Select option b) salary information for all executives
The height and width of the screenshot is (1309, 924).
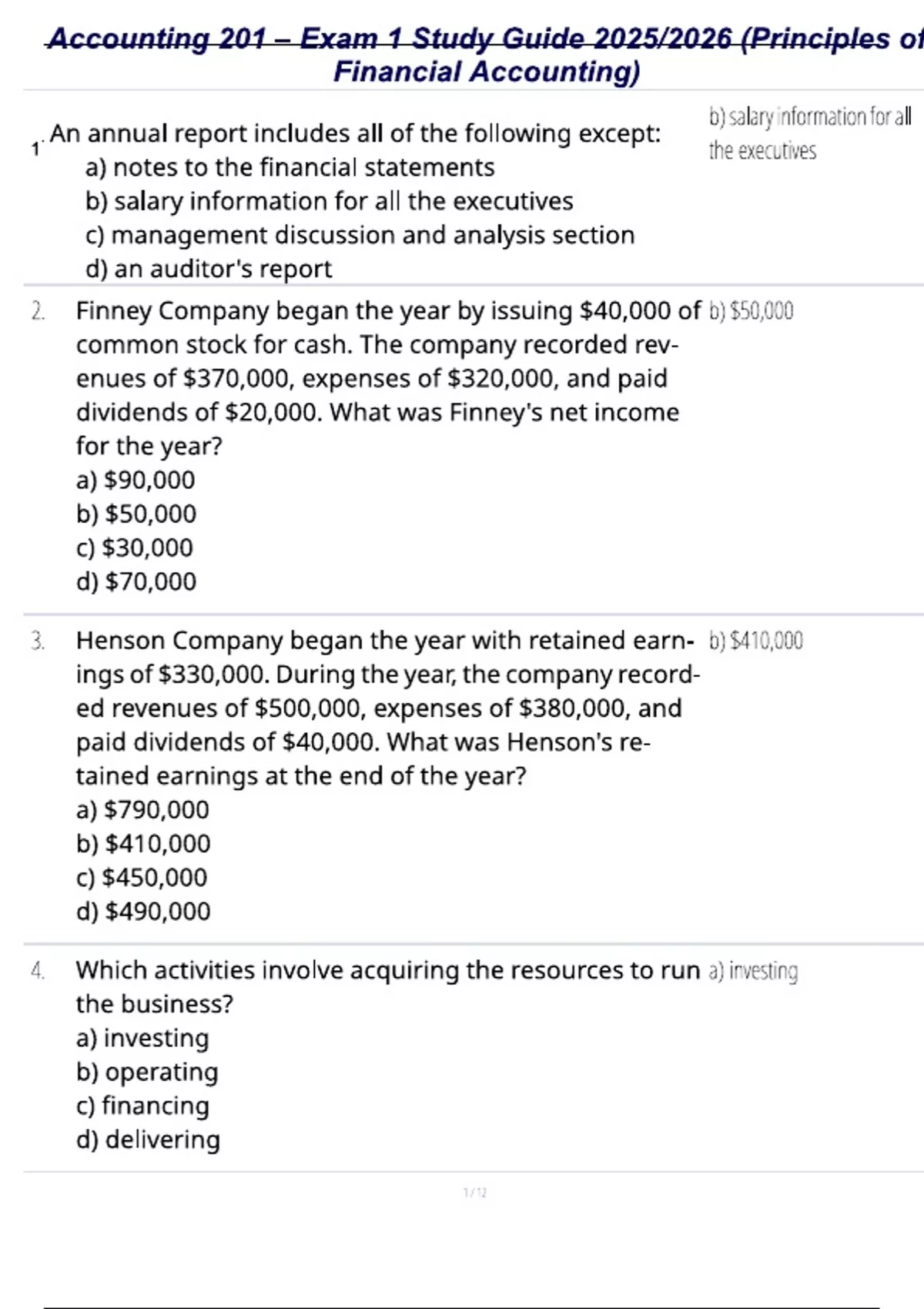[x=330, y=201]
